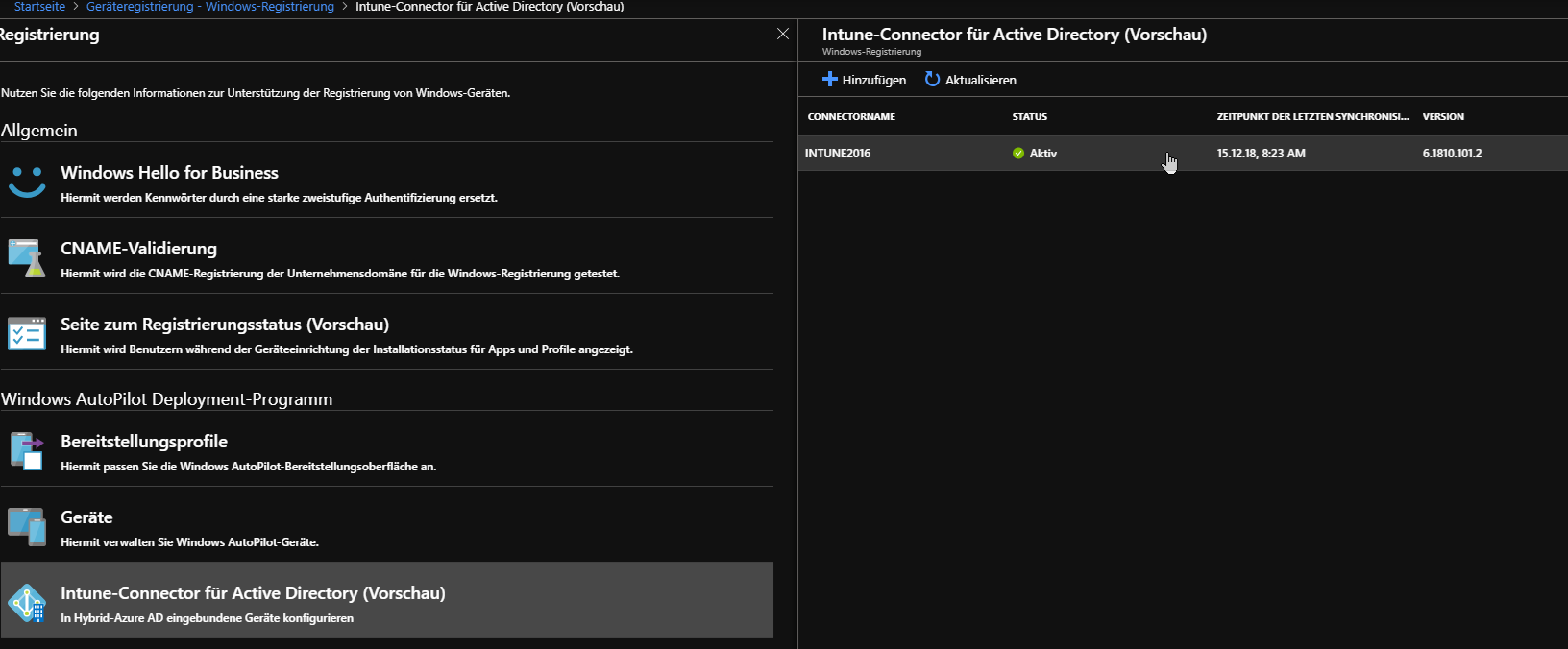Click the Intune-Connector breadcrumb at the end
This screenshot has height=649, width=1568.
tap(490, 7)
